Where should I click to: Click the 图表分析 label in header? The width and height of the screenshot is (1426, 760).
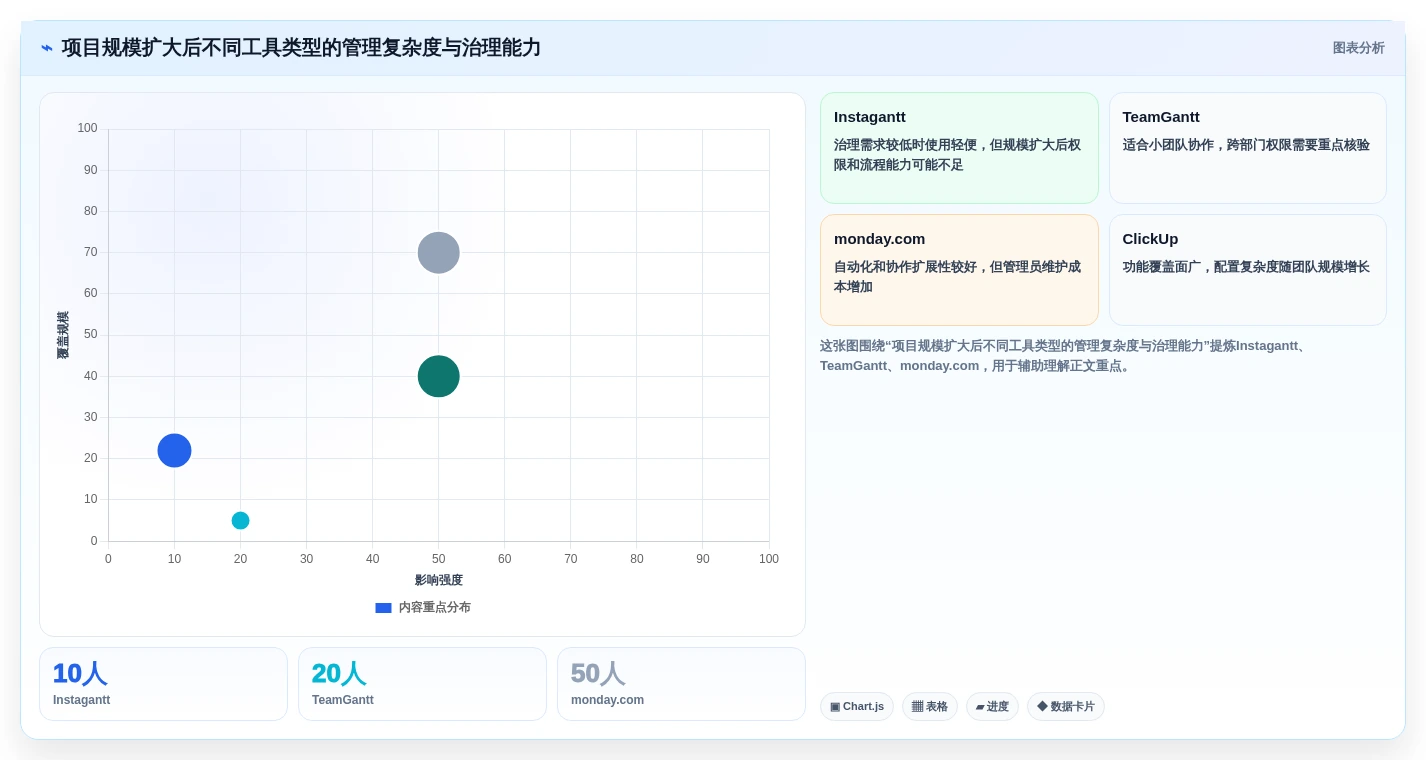[1358, 48]
